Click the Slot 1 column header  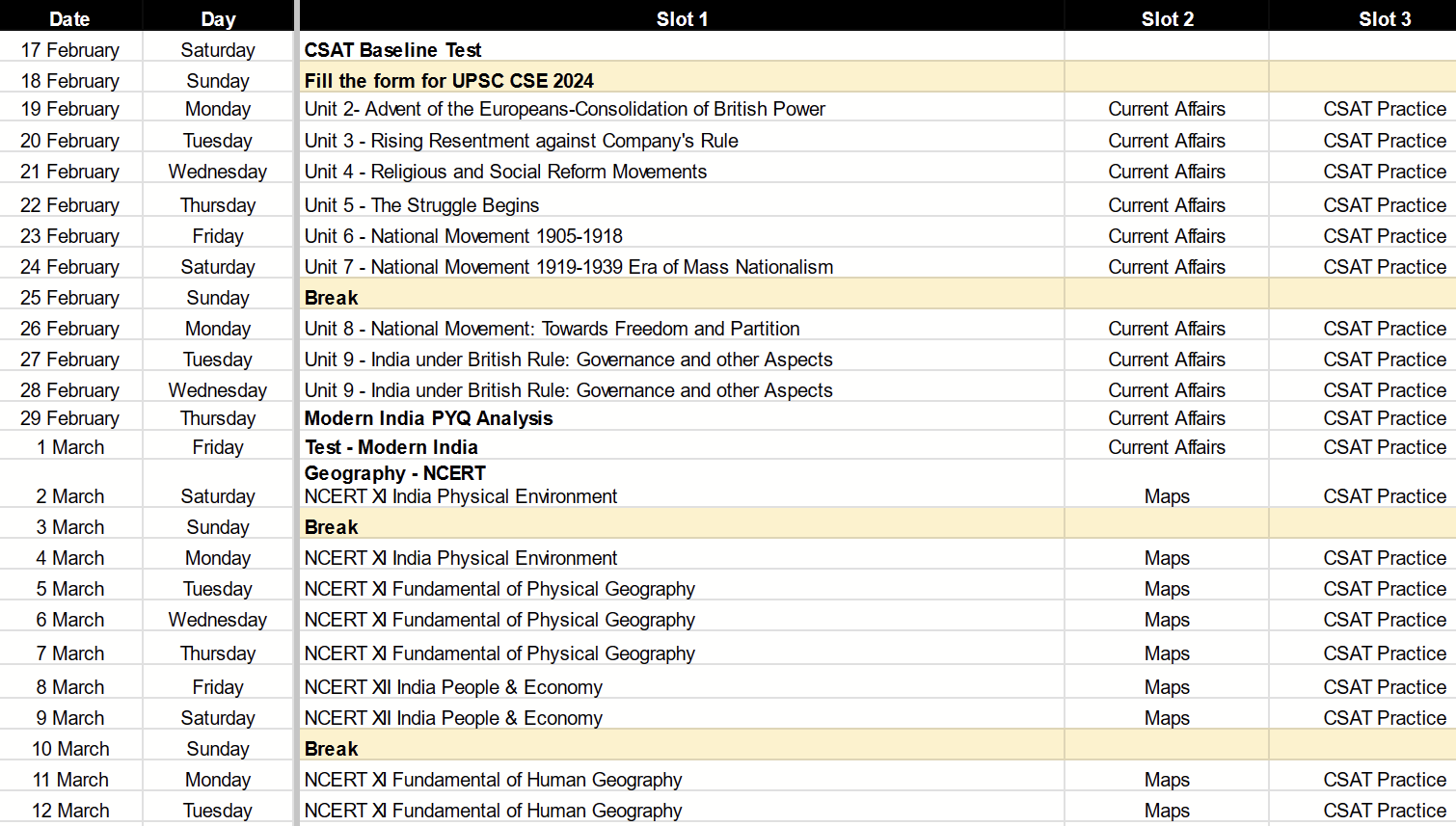[x=681, y=16]
